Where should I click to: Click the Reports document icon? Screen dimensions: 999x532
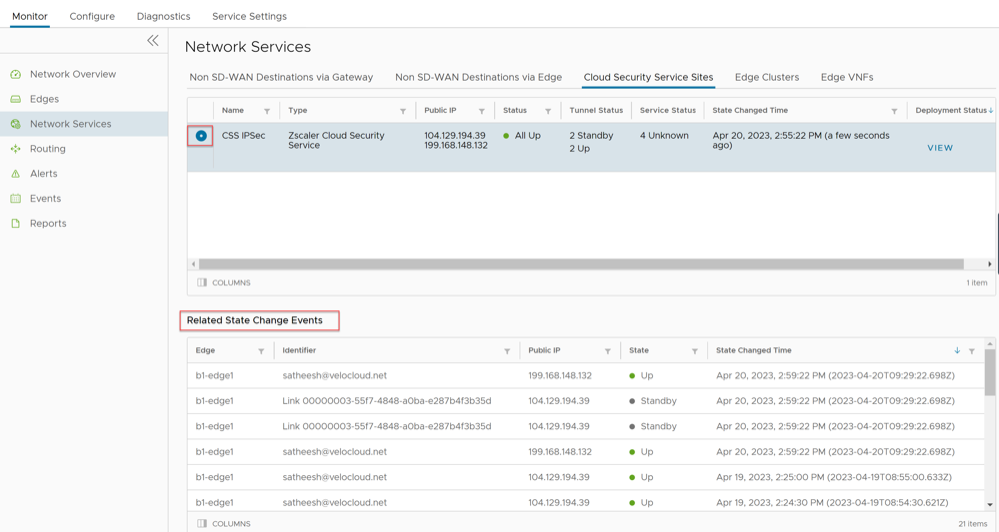tap(15, 224)
